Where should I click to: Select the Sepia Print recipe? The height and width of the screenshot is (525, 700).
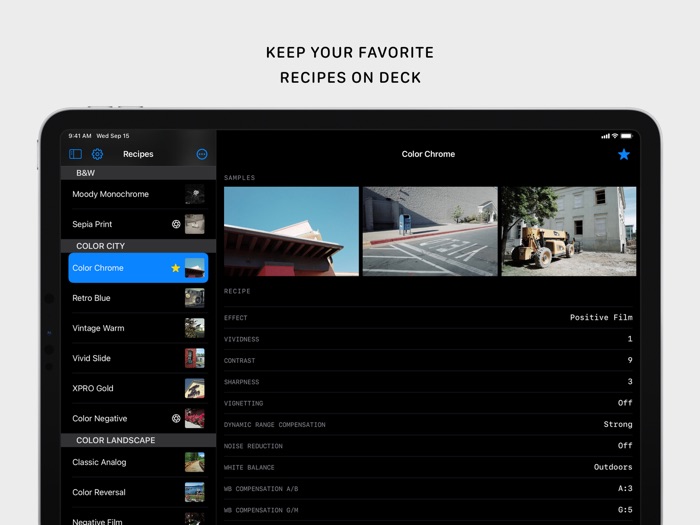point(138,224)
